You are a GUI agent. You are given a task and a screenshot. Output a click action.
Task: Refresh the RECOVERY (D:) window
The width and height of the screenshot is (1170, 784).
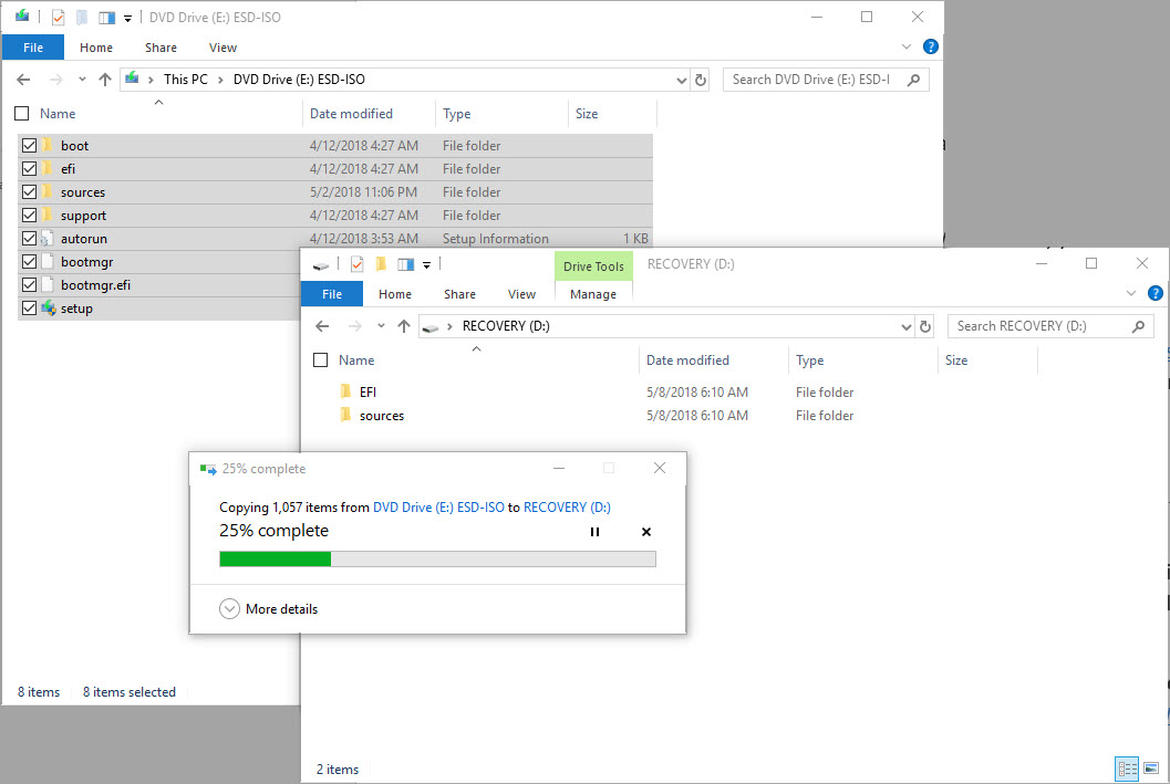[x=924, y=326]
